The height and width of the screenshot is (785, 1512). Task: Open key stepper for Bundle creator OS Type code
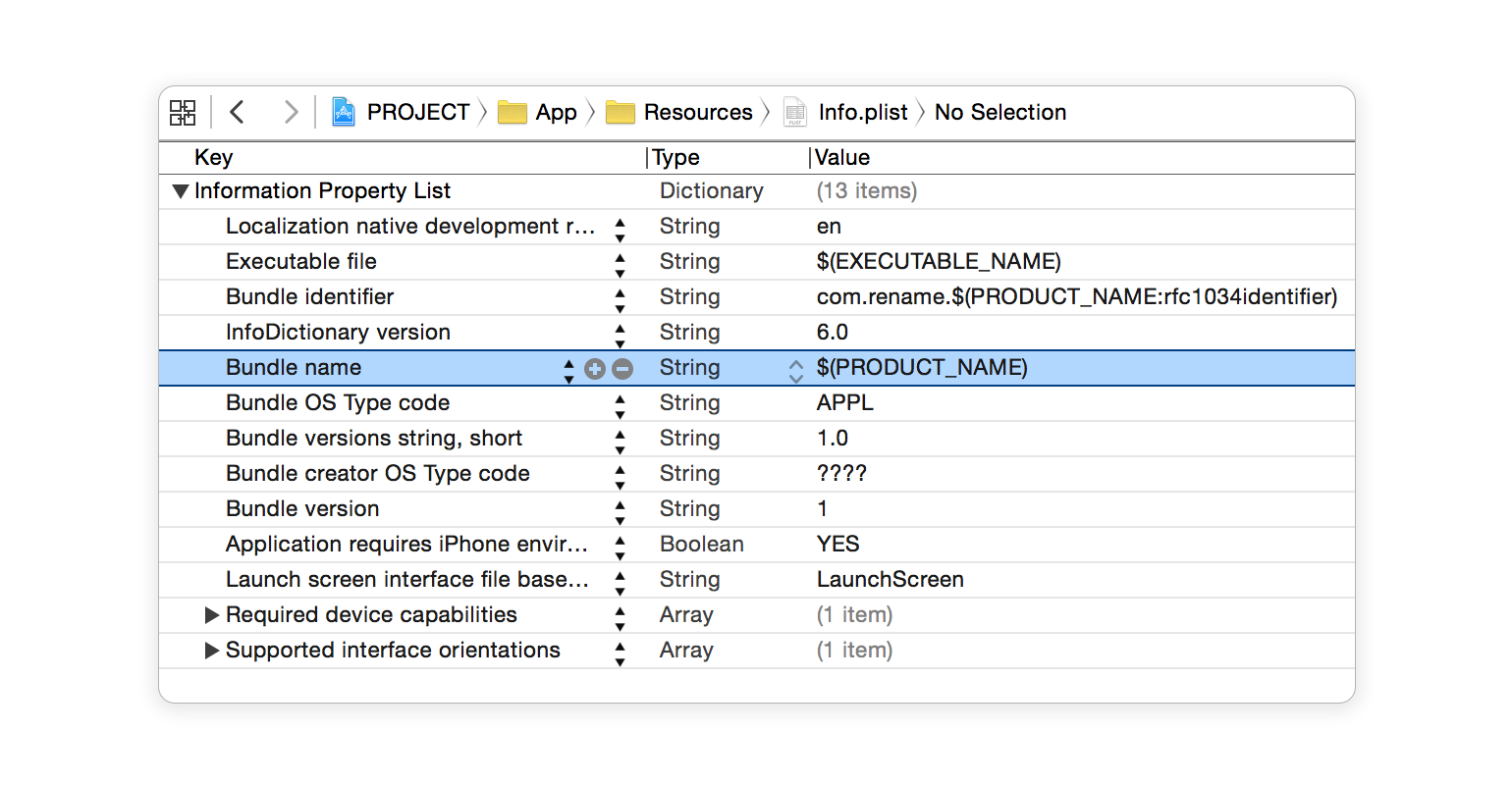tap(620, 478)
